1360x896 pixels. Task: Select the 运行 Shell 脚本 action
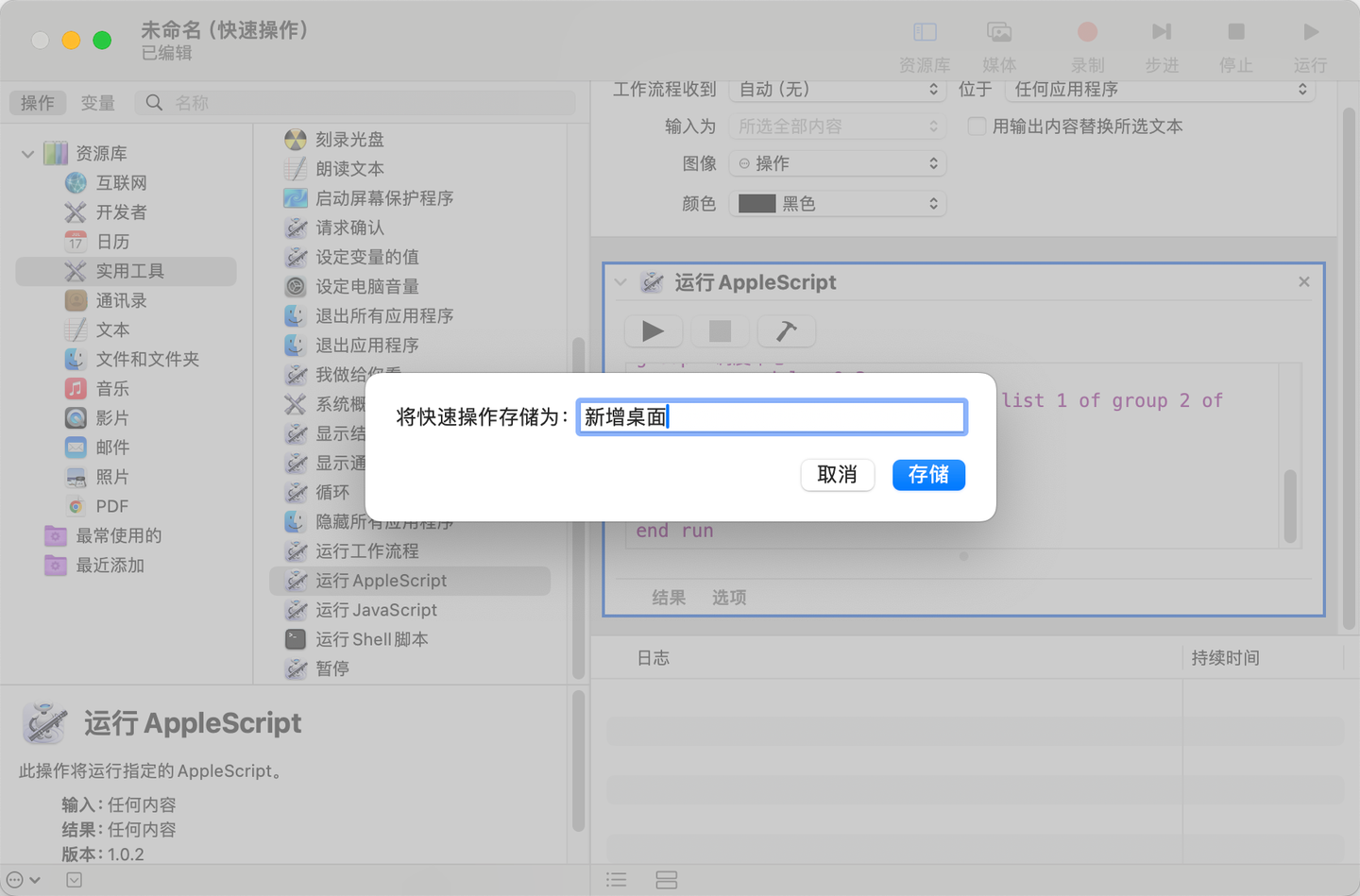pyautogui.click(x=371, y=639)
